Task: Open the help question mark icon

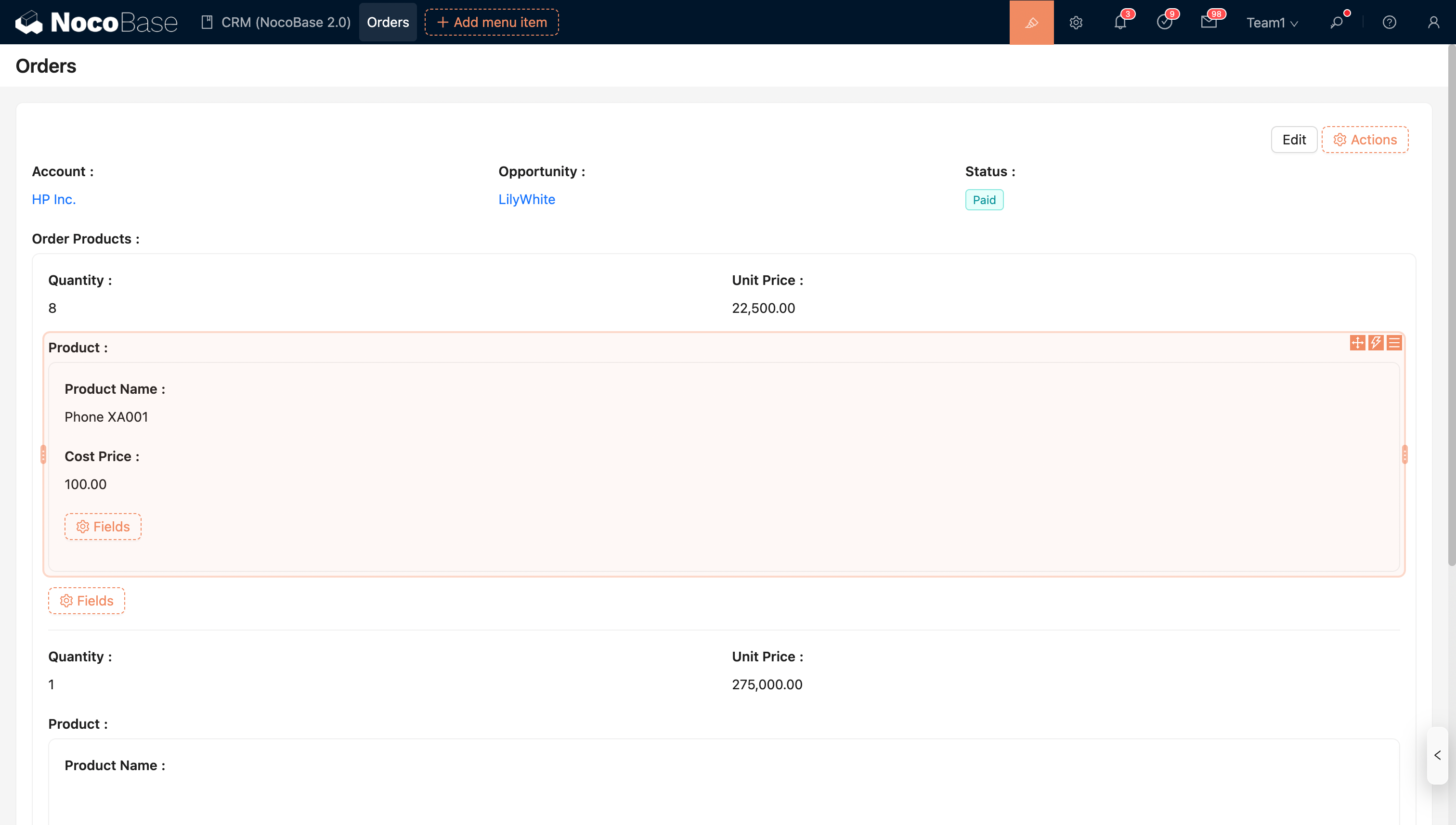Action: coord(1389,22)
